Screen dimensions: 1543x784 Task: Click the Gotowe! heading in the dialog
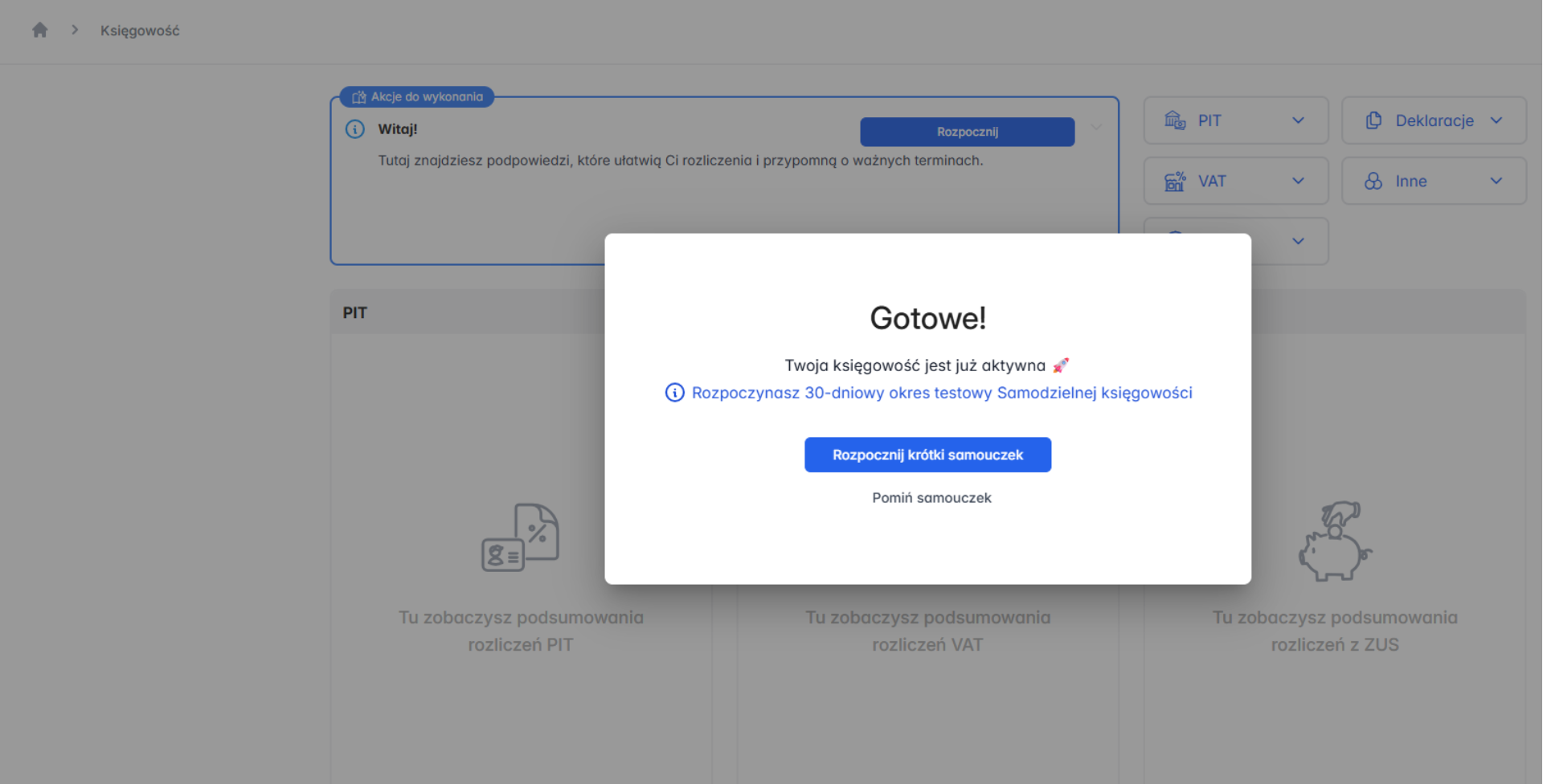point(928,318)
